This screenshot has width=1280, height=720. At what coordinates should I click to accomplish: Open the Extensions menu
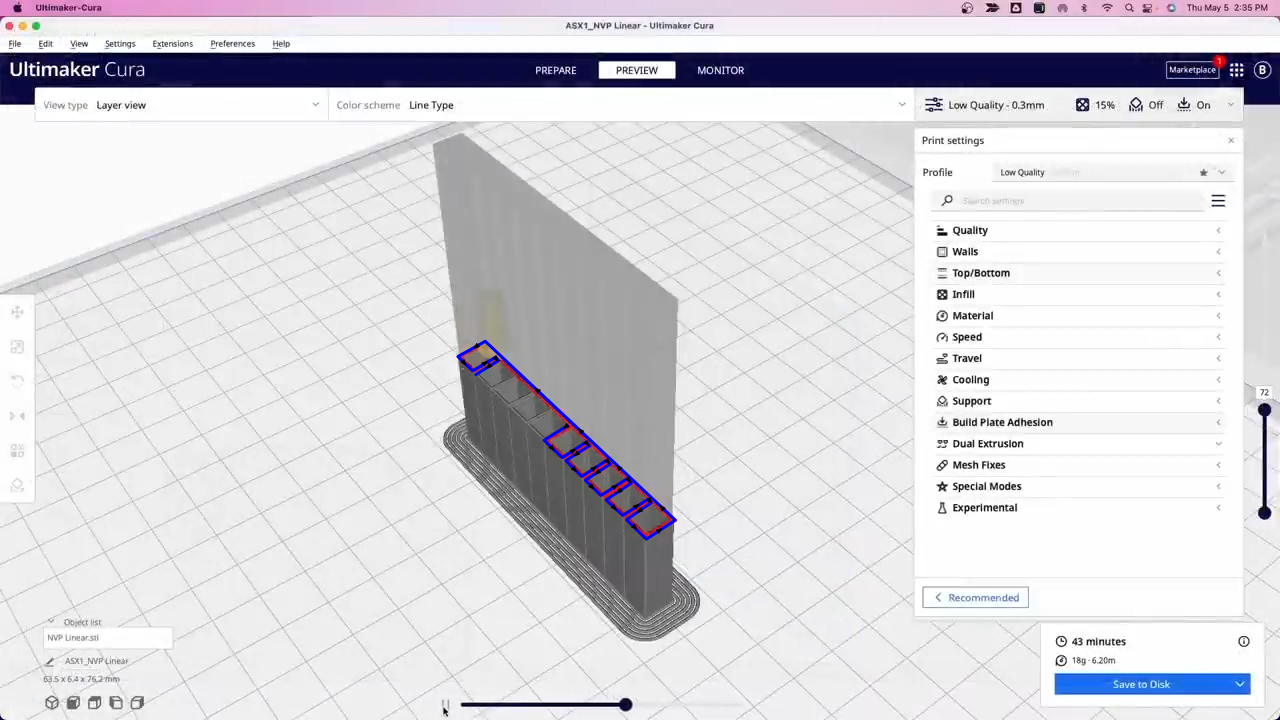pyautogui.click(x=172, y=43)
